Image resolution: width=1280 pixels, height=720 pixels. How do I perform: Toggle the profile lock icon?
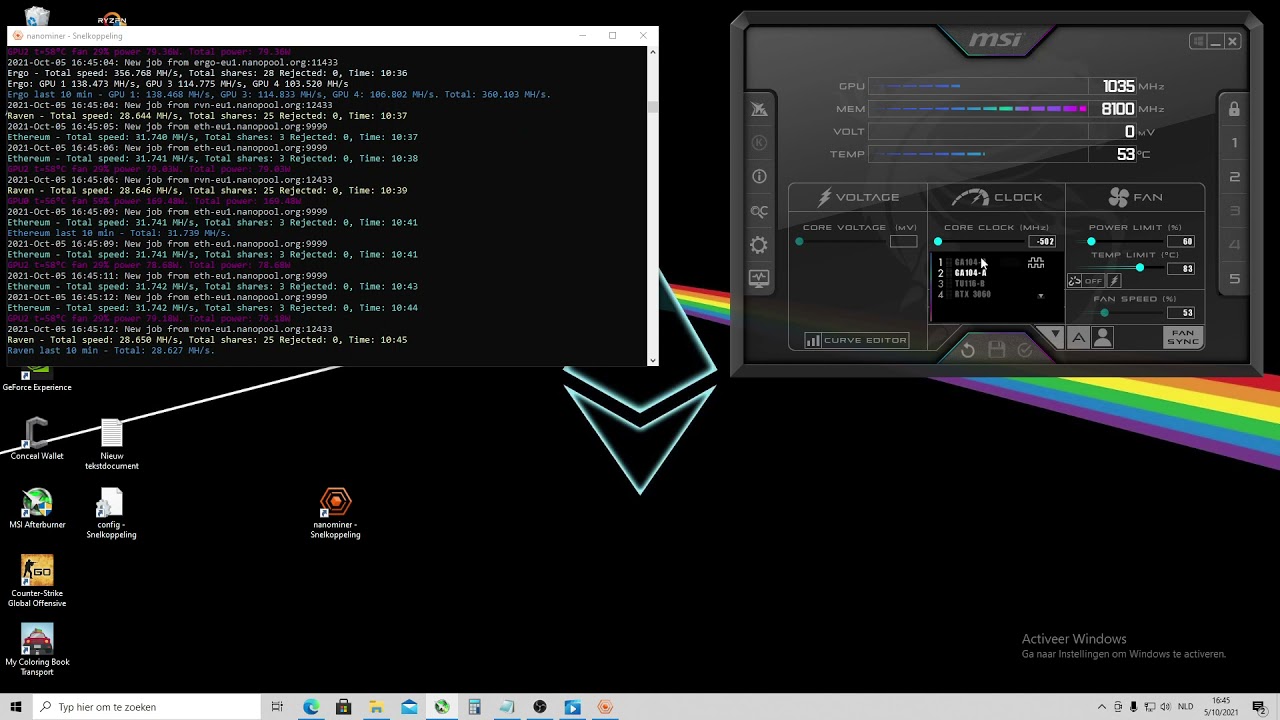[1234, 109]
